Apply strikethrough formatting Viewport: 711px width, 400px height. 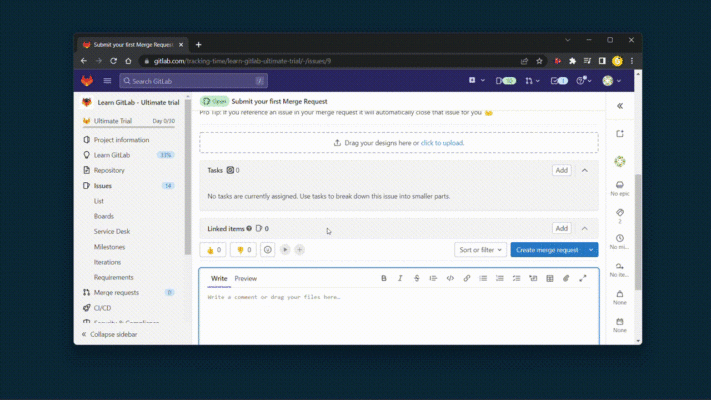coord(417,278)
